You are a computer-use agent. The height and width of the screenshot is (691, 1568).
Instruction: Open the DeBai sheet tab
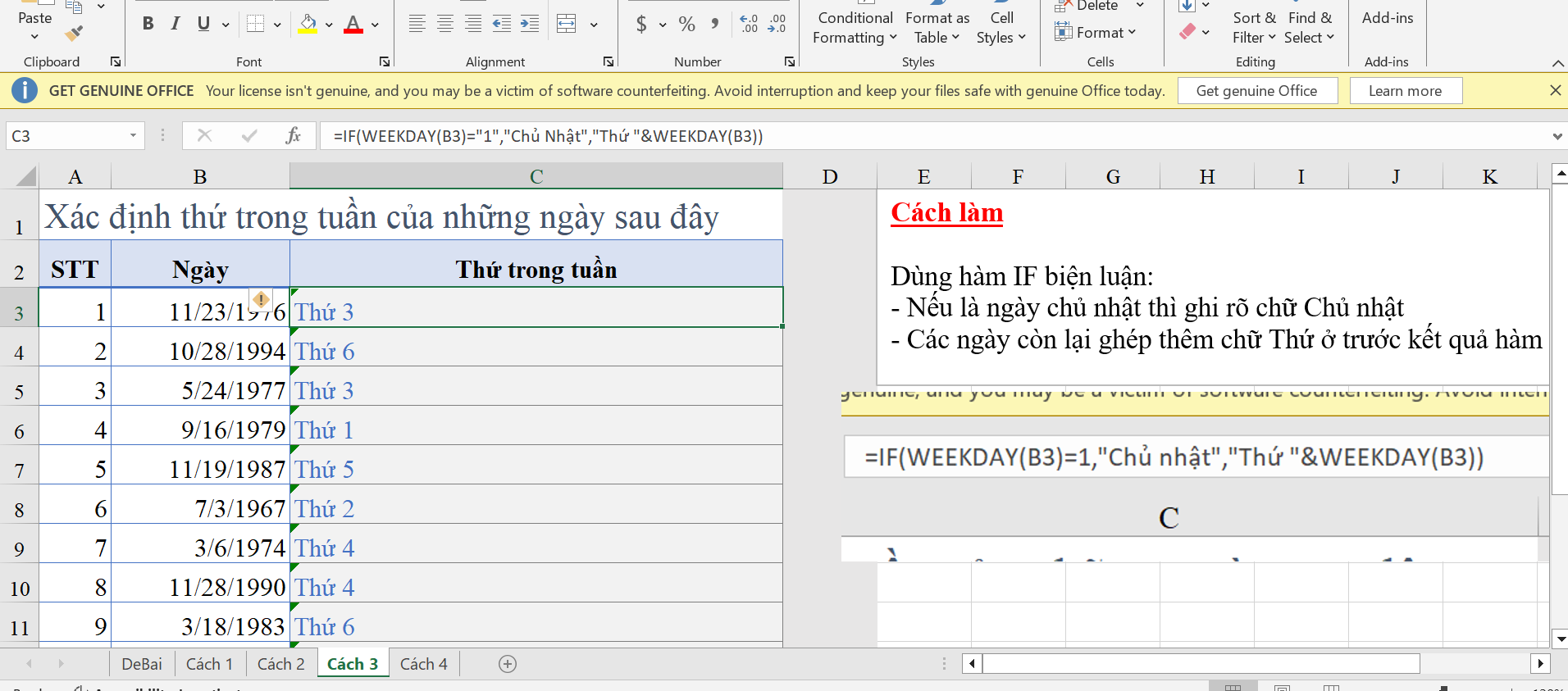pyautogui.click(x=142, y=664)
